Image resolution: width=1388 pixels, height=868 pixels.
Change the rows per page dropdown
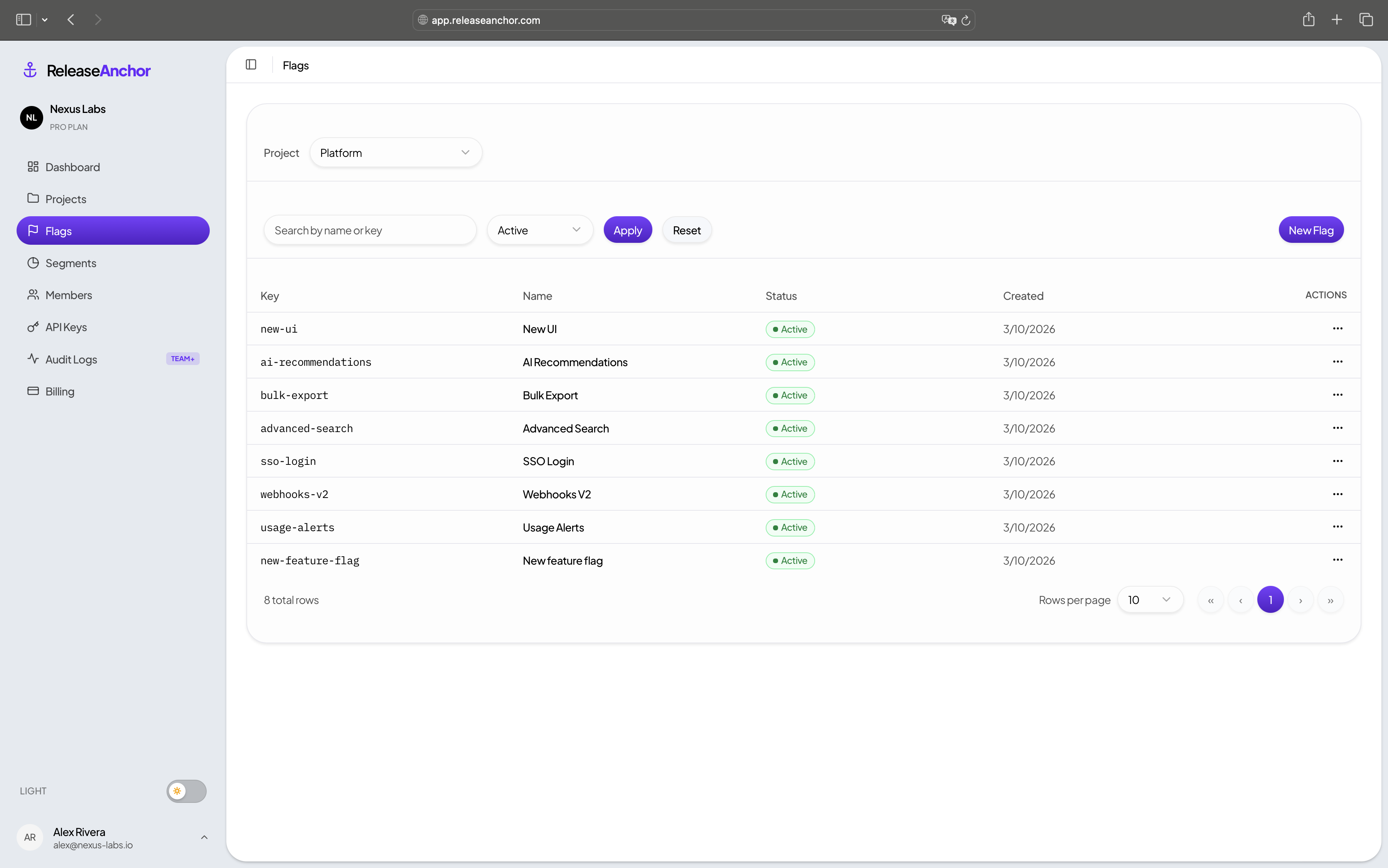(1149, 599)
